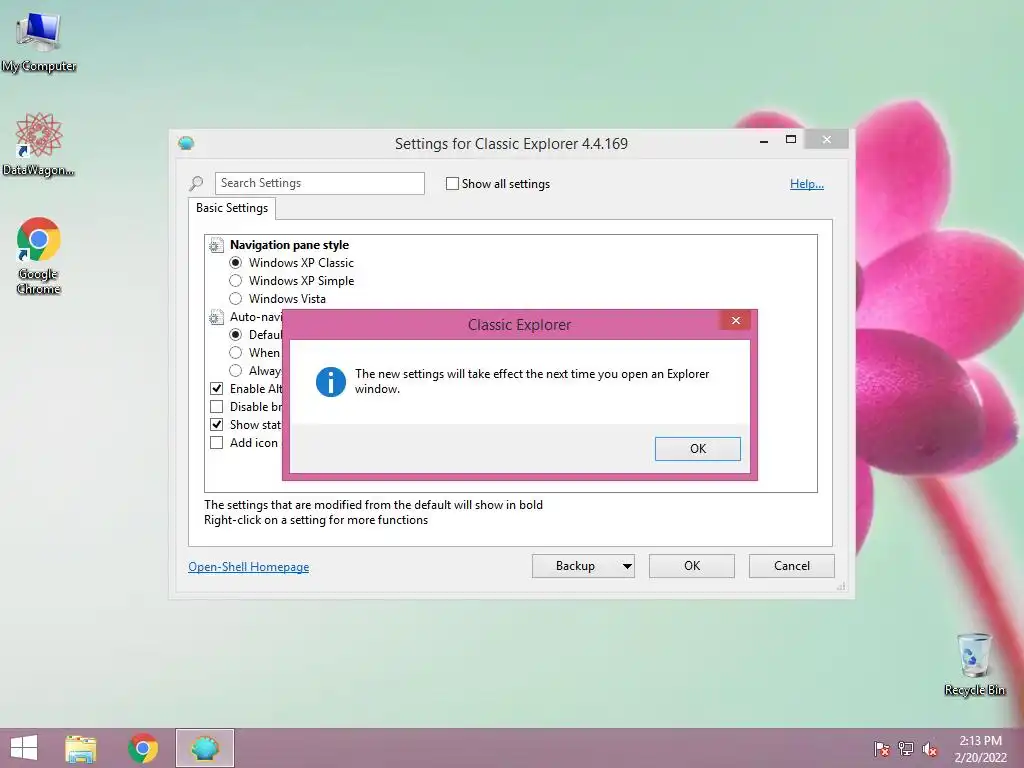1024x768 pixels.
Task: Open the DataWagon desktop shortcut
Action: point(39,144)
